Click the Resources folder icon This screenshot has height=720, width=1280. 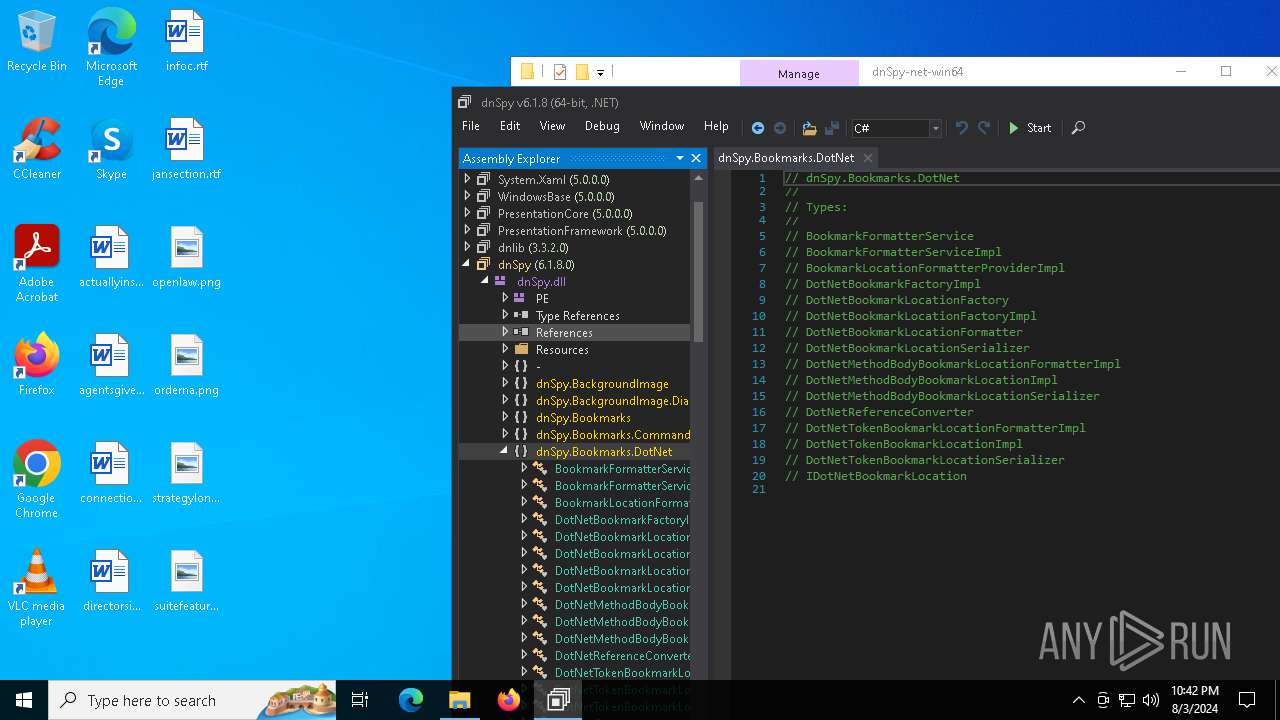[x=521, y=350]
